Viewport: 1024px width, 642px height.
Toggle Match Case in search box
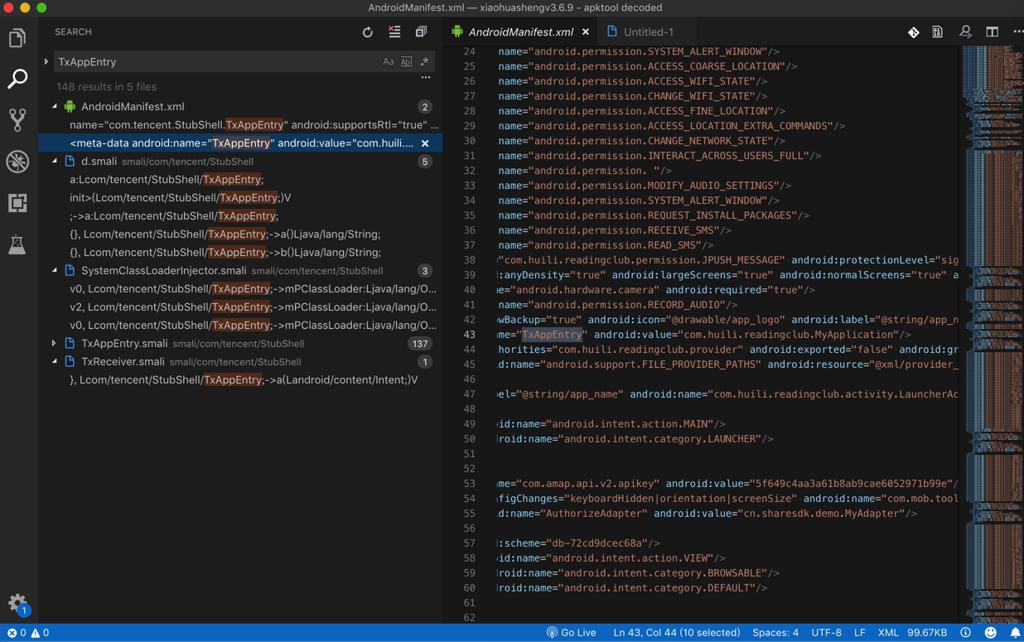click(x=388, y=62)
